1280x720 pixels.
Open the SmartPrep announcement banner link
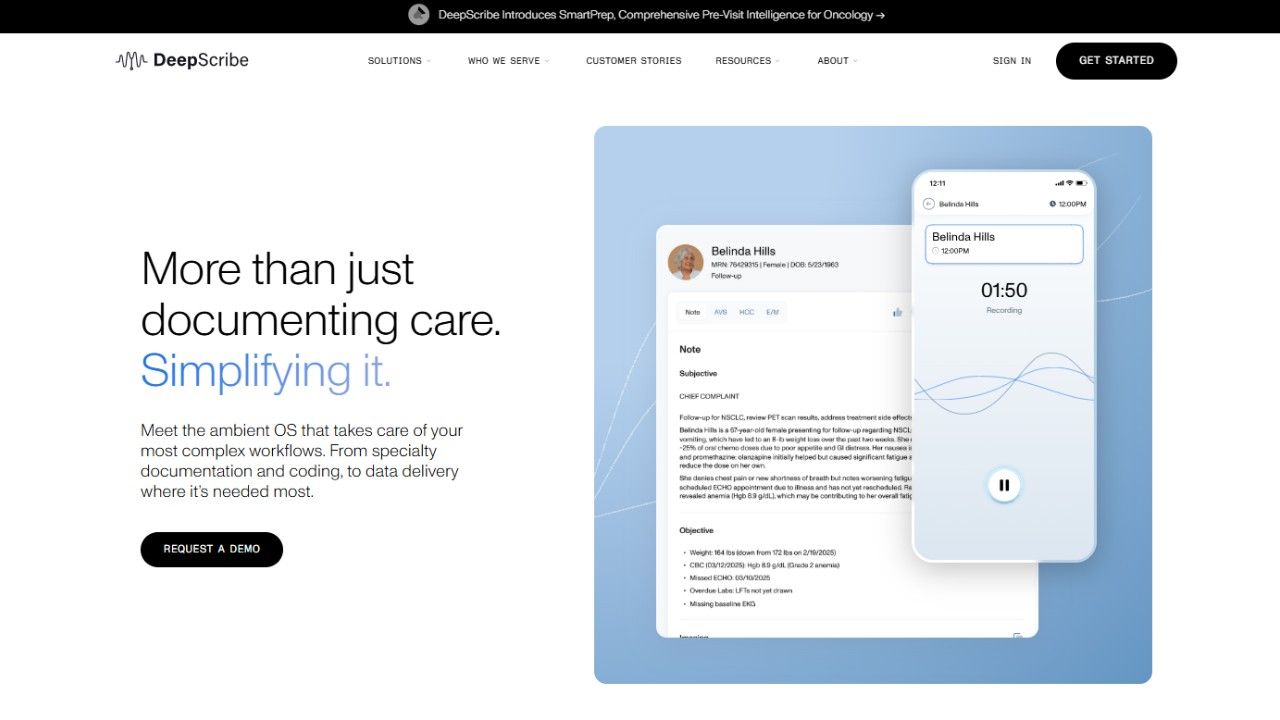pyautogui.click(x=661, y=15)
